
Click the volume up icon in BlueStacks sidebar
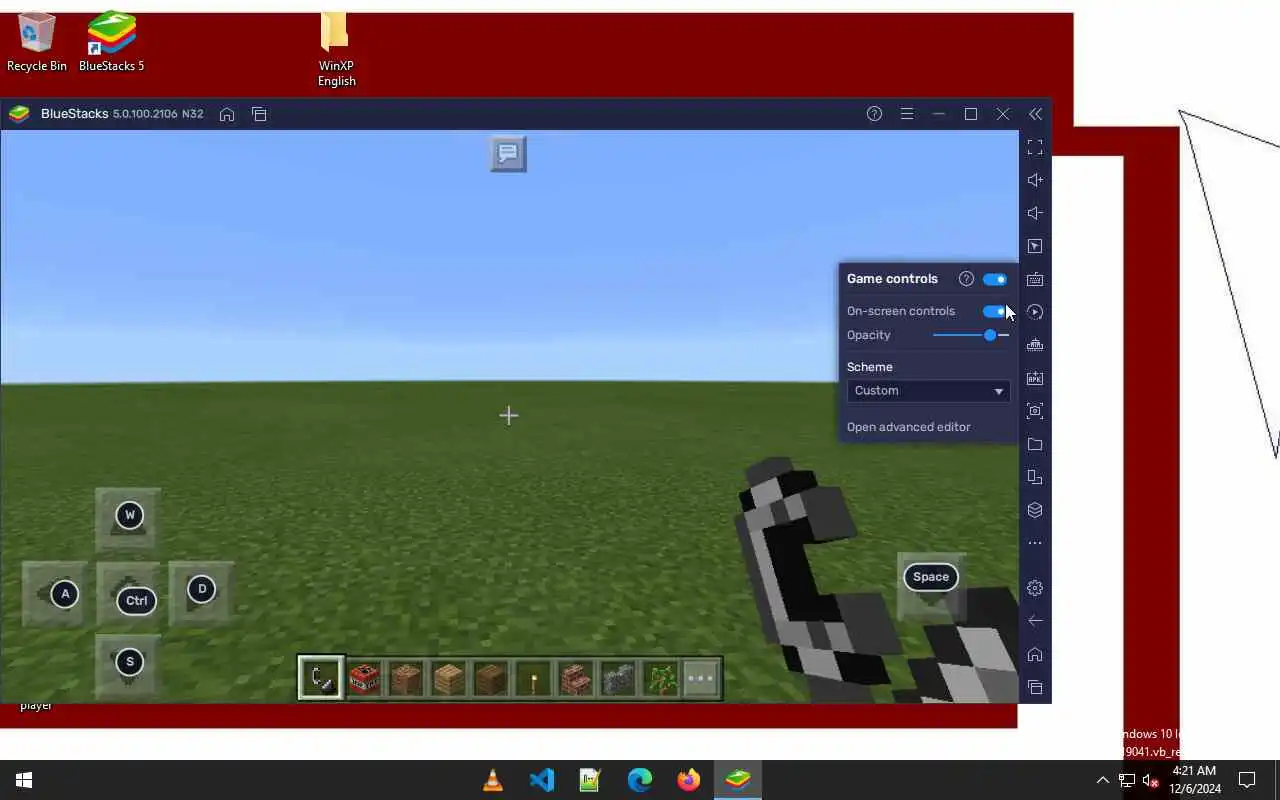click(1035, 180)
